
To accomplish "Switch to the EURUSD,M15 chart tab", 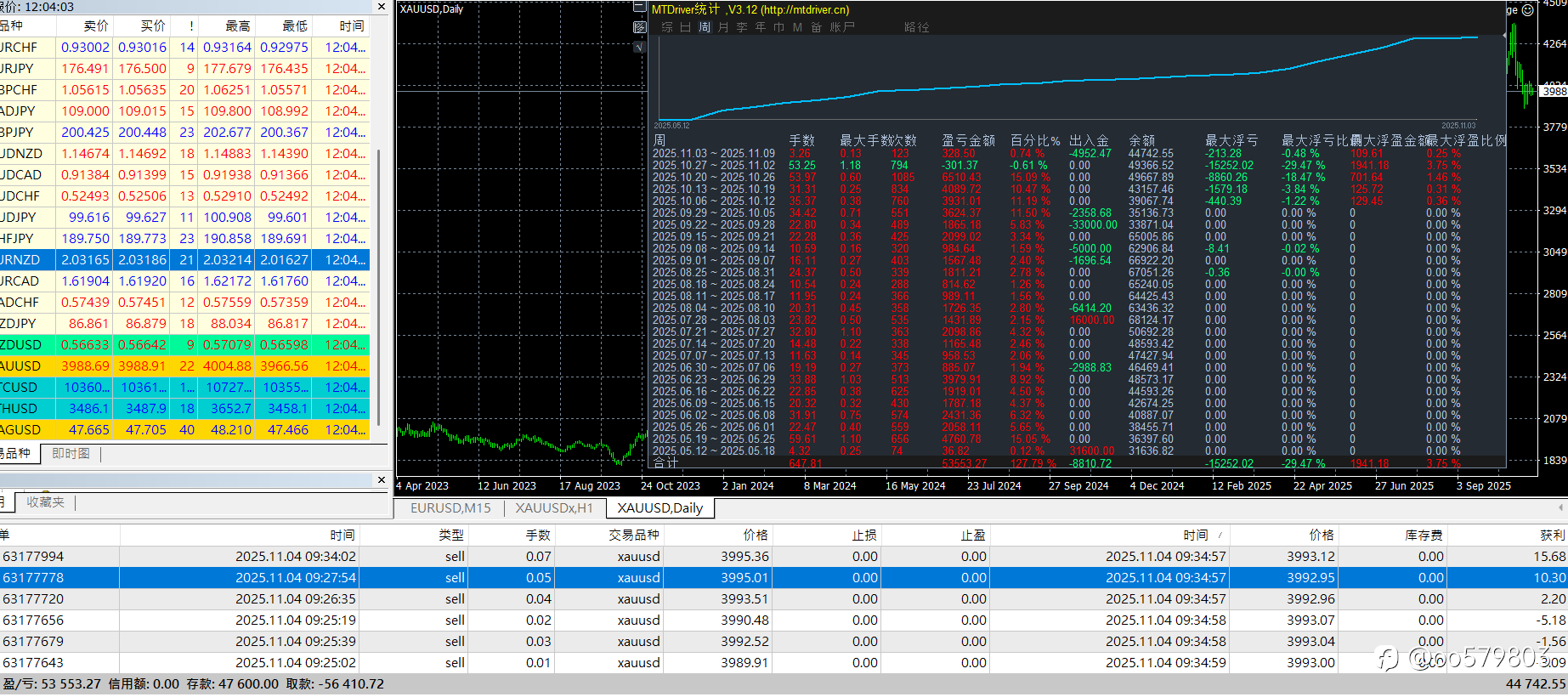I will tap(450, 508).
